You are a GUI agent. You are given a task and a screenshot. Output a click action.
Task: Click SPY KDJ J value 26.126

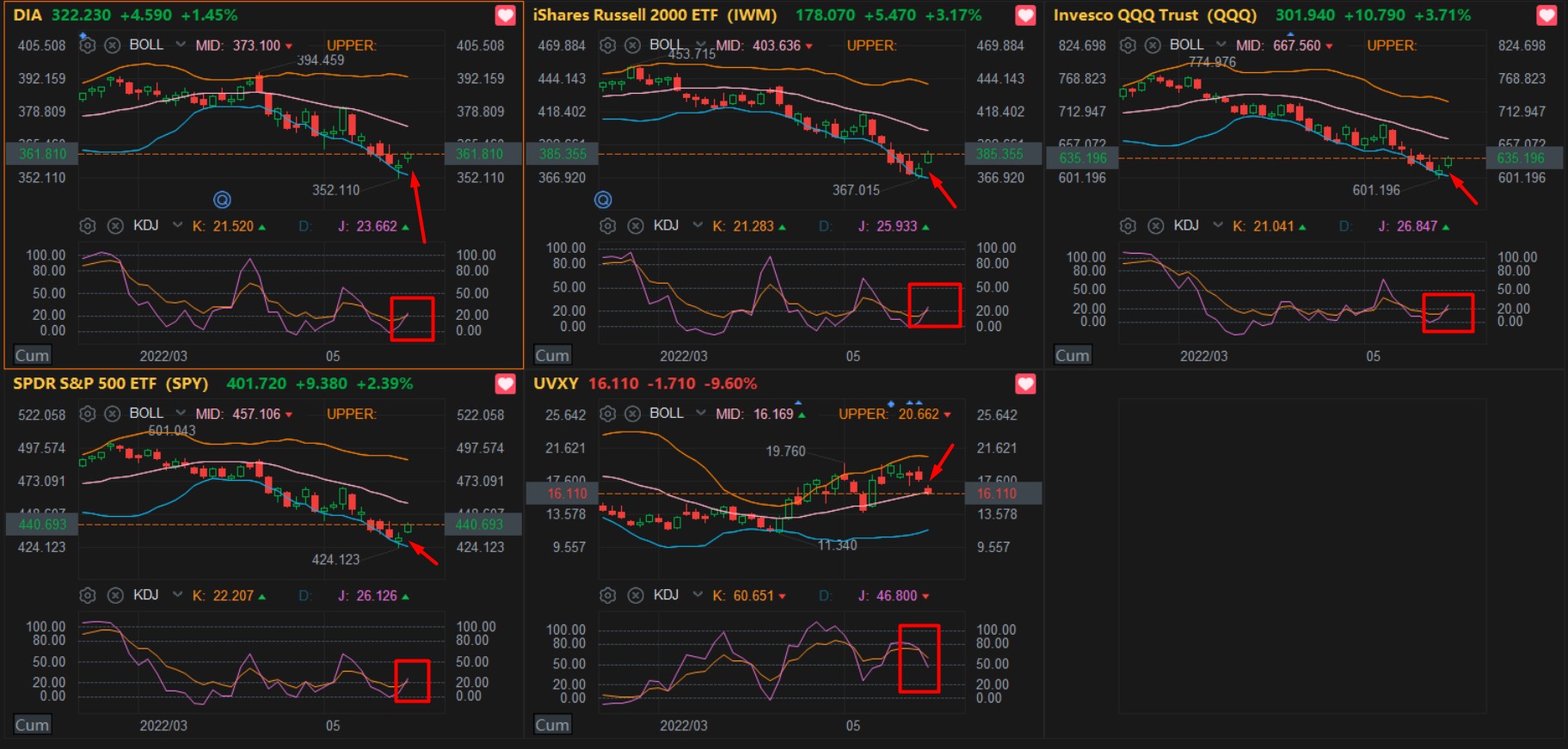coord(377,595)
